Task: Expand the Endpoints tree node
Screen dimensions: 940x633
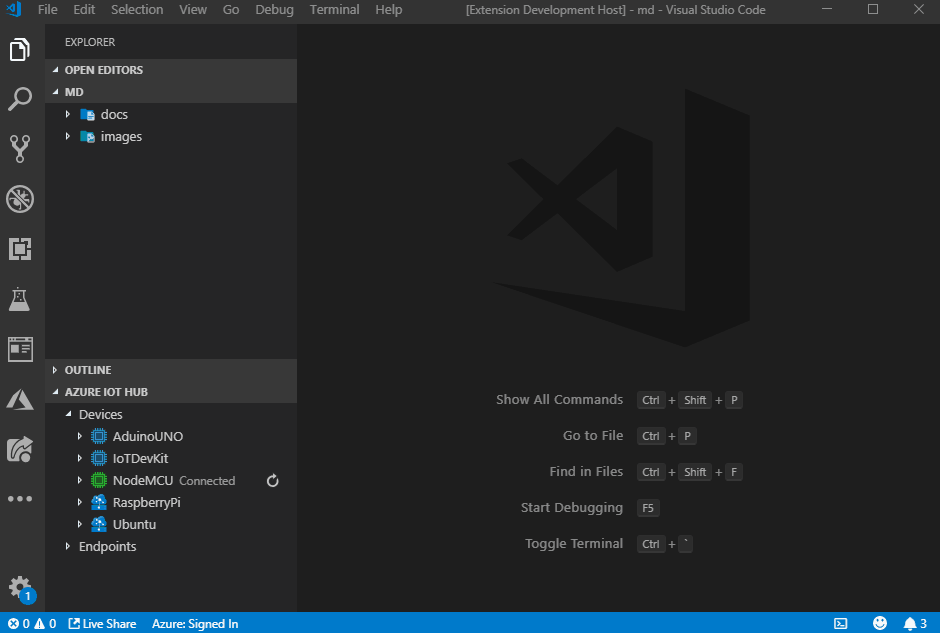Action: point(68,546)
